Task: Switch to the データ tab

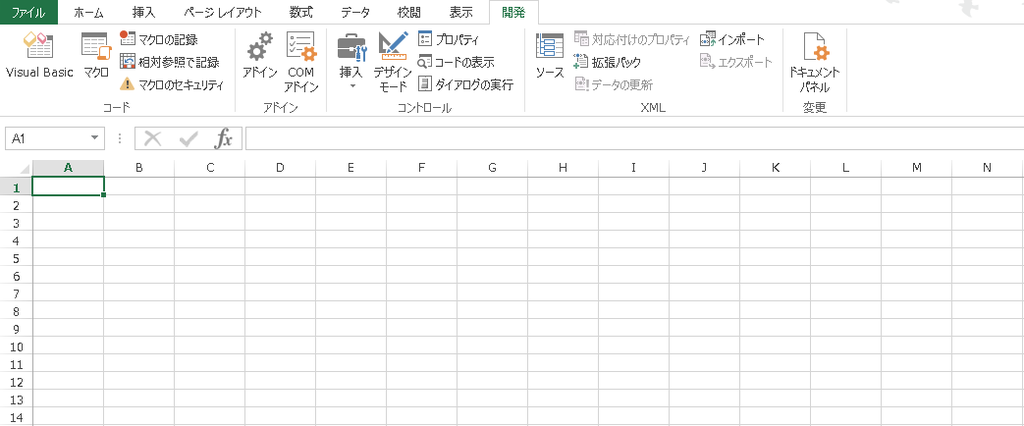Action: pyautogui.click(x=355, y=12)
